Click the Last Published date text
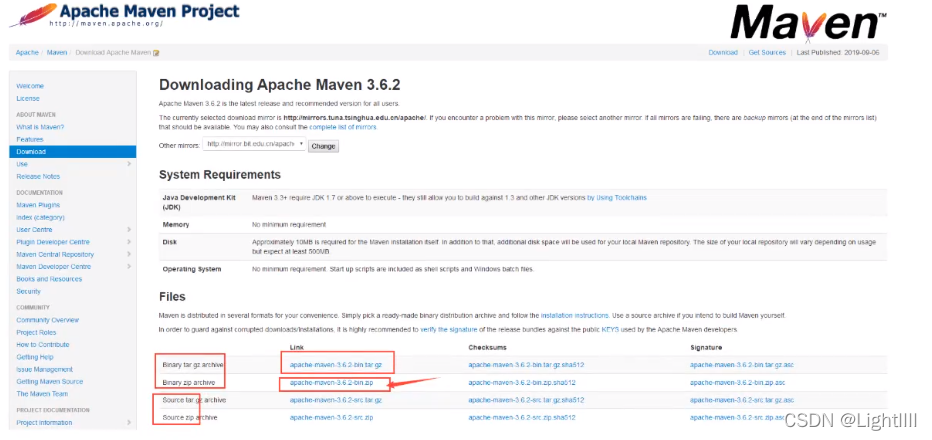Screen dimensions: 932x440 (838, 53)
